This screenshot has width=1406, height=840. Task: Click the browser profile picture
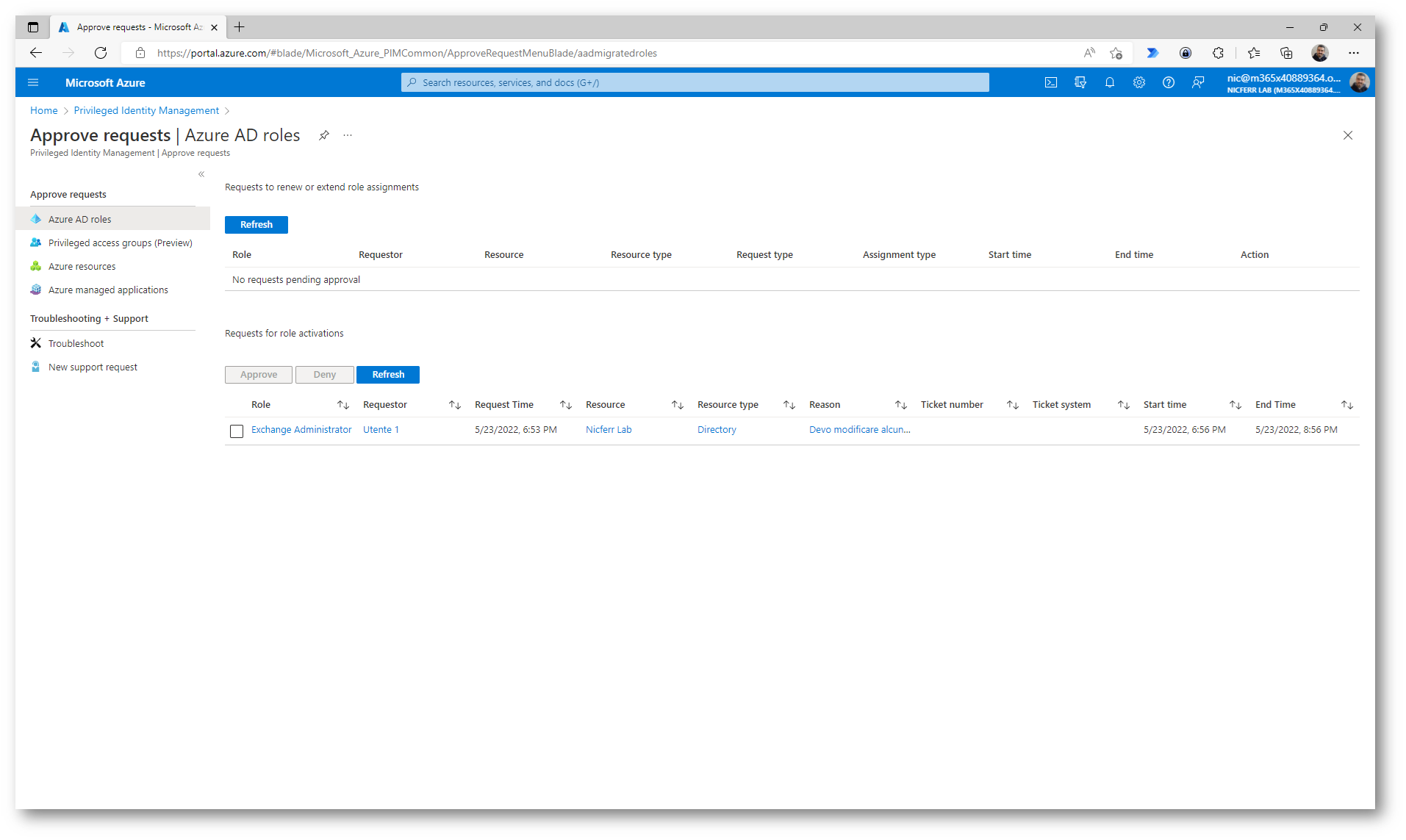[1320, 53]
